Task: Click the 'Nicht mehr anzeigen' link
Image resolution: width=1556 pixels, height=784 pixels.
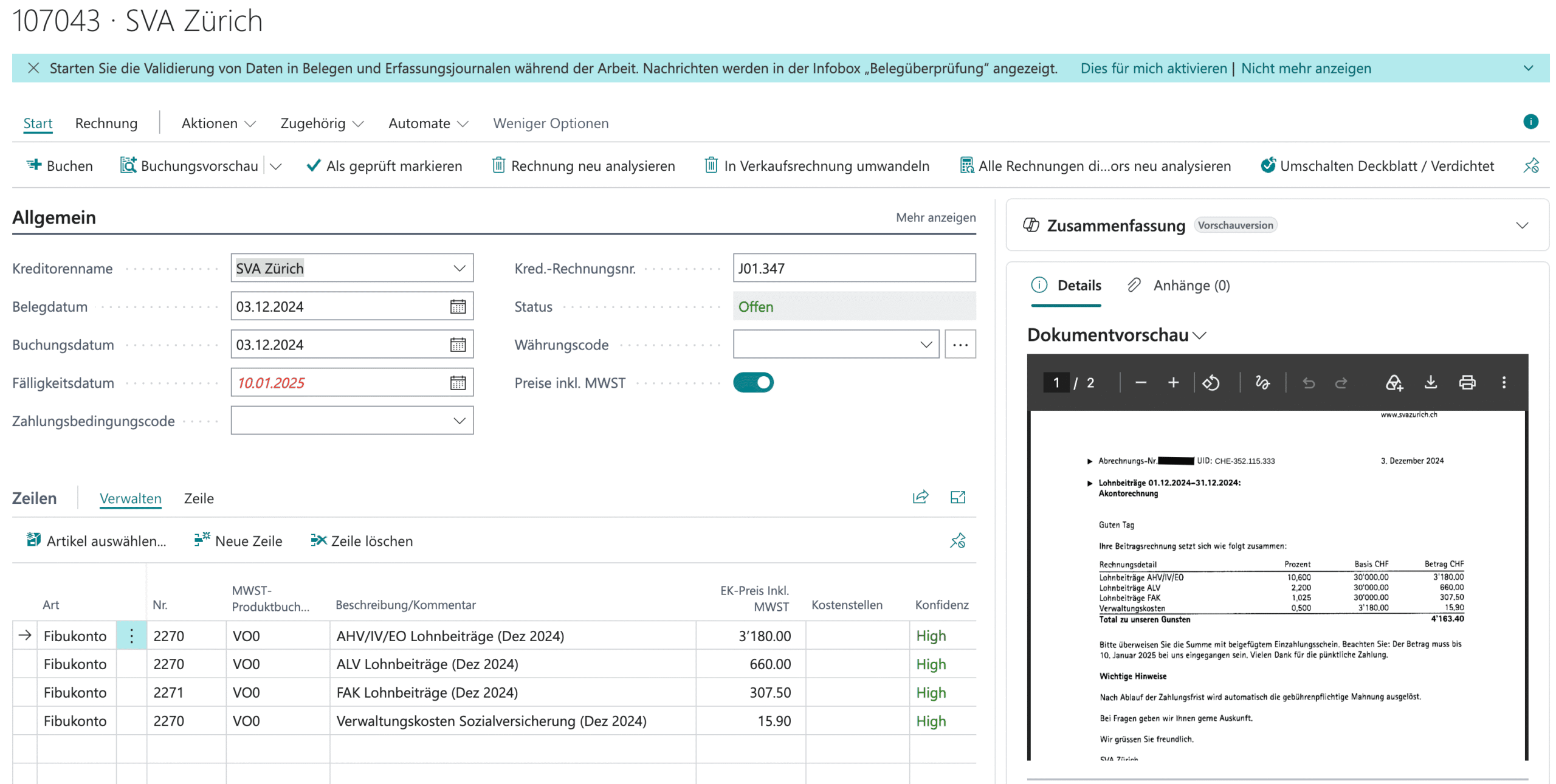Action: [1306, 68]
